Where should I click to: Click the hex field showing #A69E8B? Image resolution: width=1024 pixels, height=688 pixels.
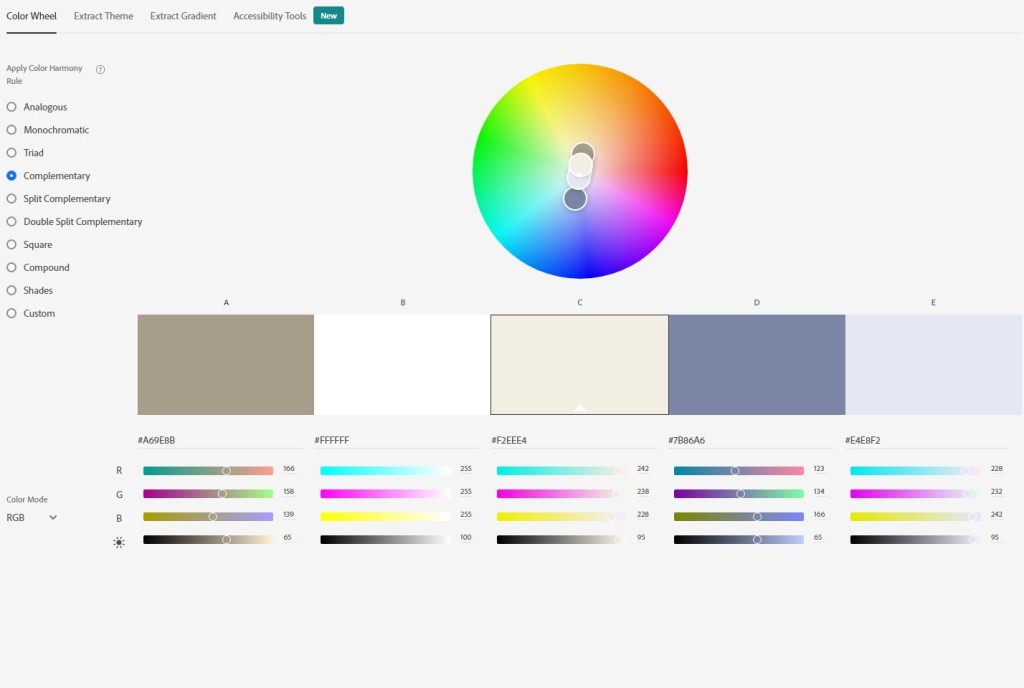pos(219,440)
